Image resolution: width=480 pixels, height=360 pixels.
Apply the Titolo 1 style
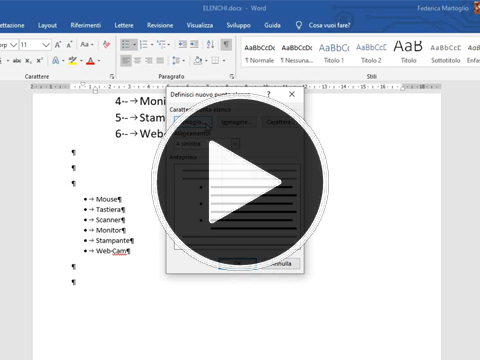tap(334, 53)
